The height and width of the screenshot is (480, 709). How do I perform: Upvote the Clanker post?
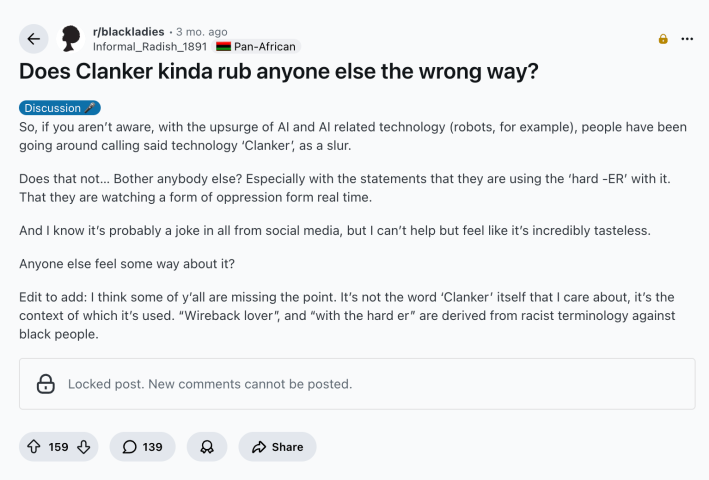coord(34,447)
